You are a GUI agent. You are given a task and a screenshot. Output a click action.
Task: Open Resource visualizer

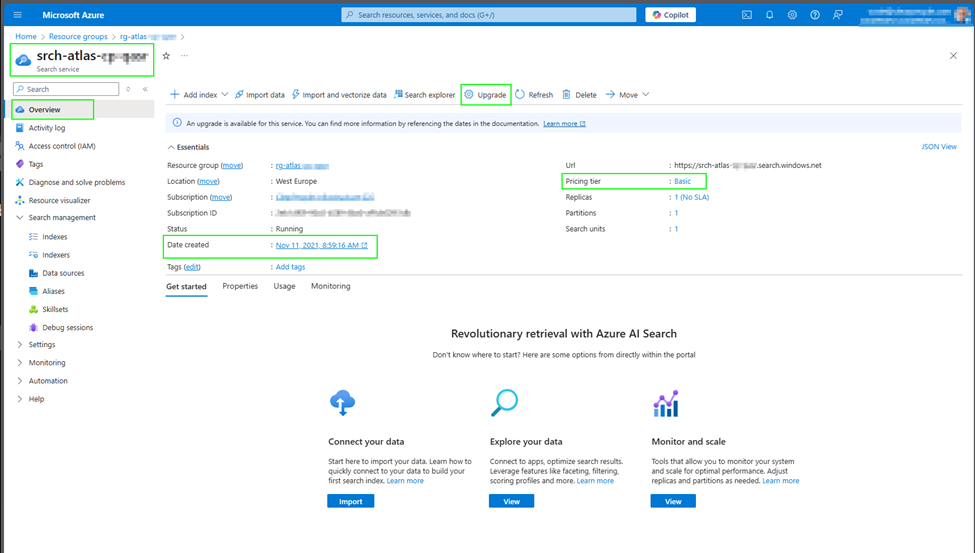[59, 200]
